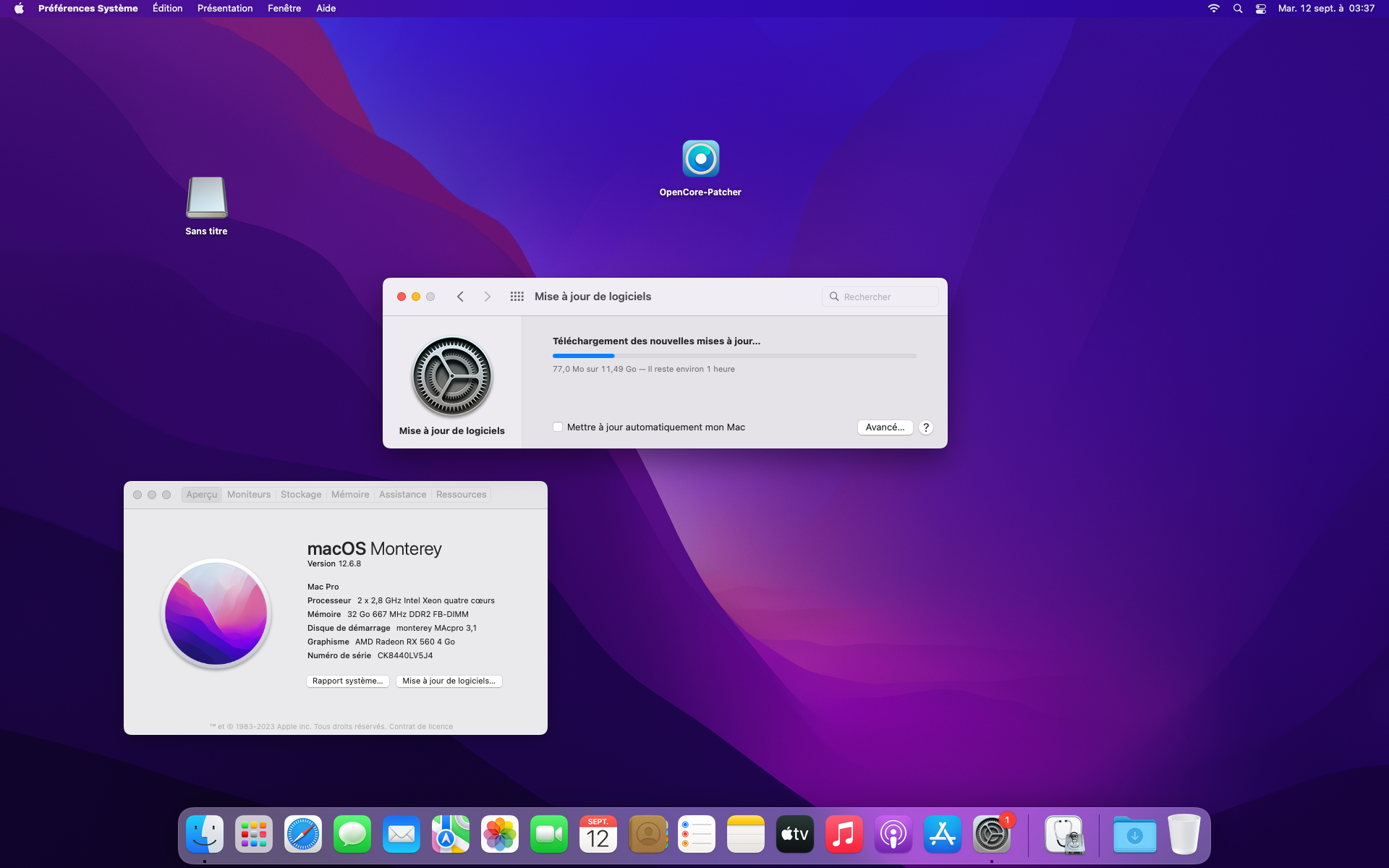Open Wi-Fi status menu
1389x868 pixels.
[x=1214, y=9]
